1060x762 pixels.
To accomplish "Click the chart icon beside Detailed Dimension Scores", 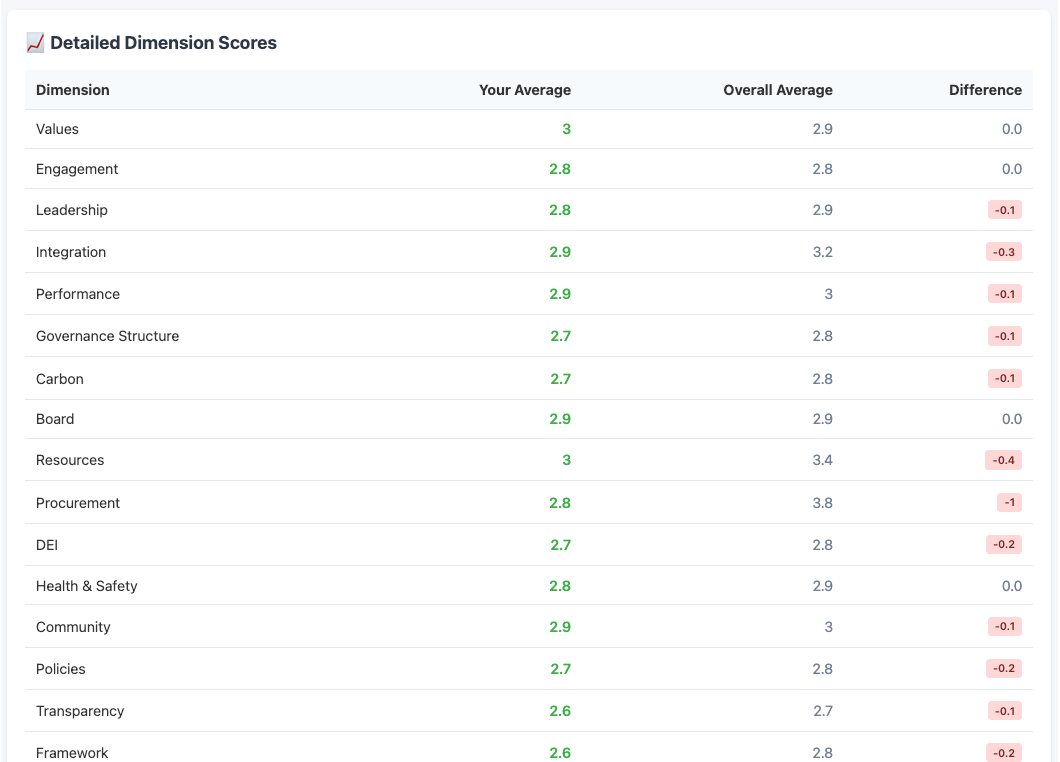I will pyautogui.click(x=35, y=43).
